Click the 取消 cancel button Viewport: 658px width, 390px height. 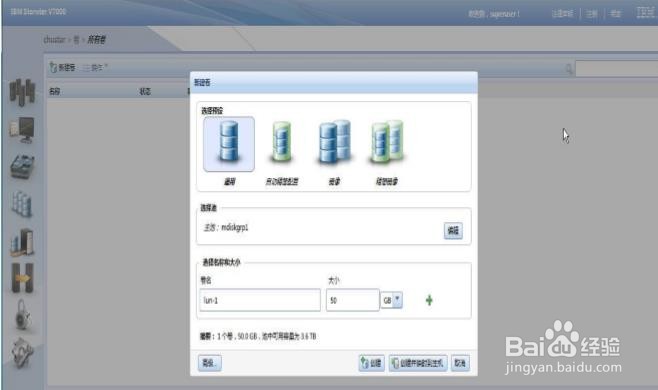pos(460,363)
